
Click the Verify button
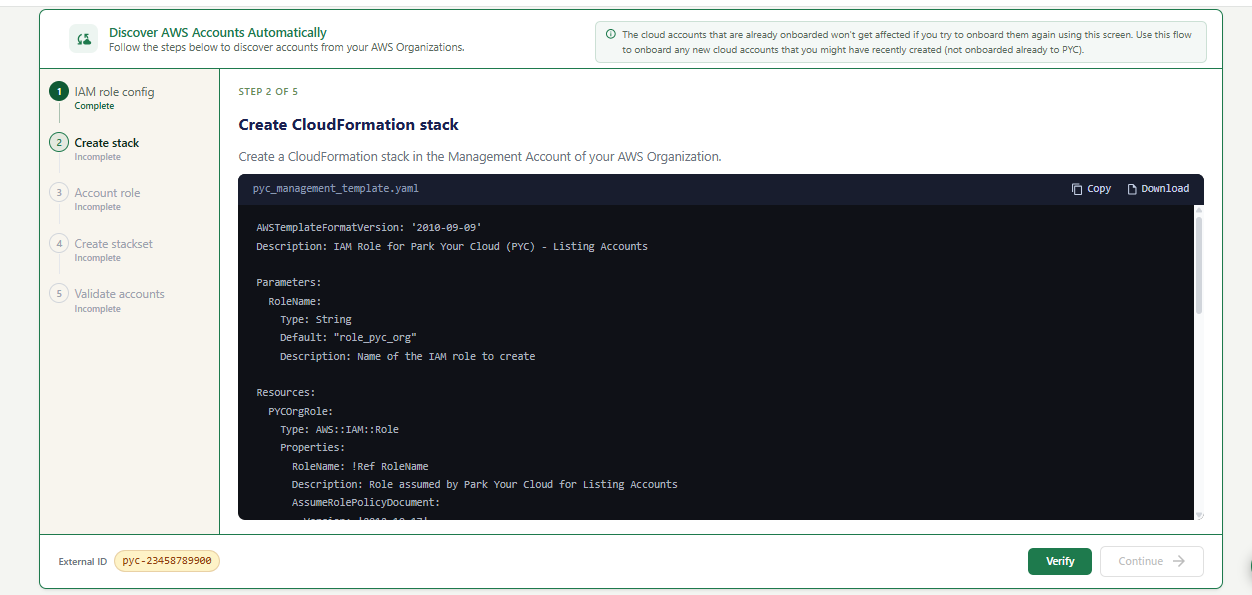tap(1060, 561)
